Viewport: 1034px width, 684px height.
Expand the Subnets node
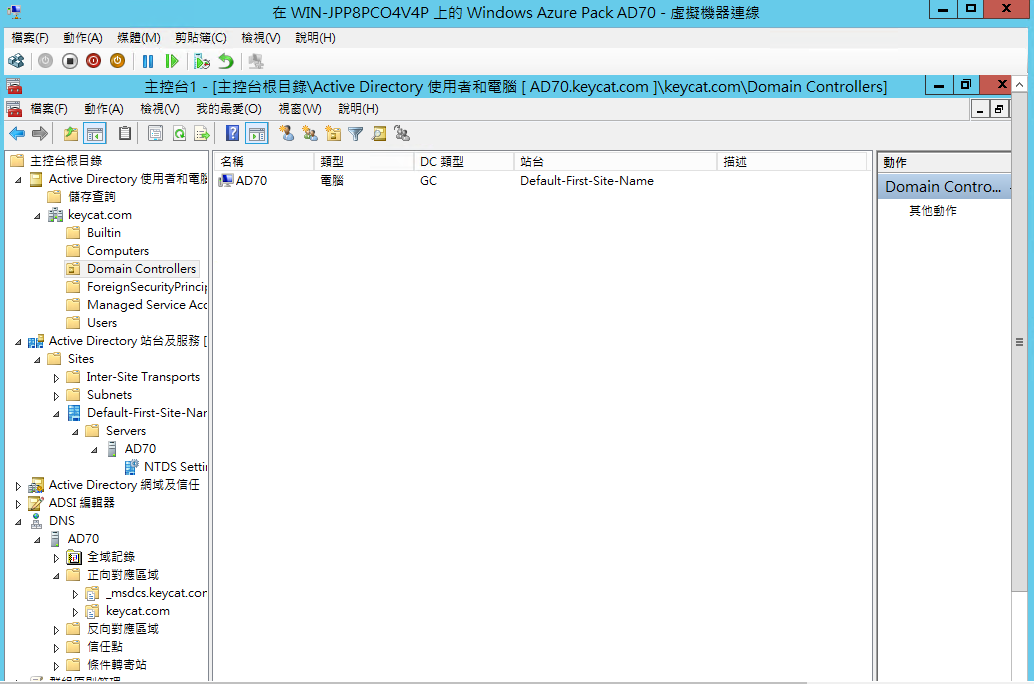[56, 396]
